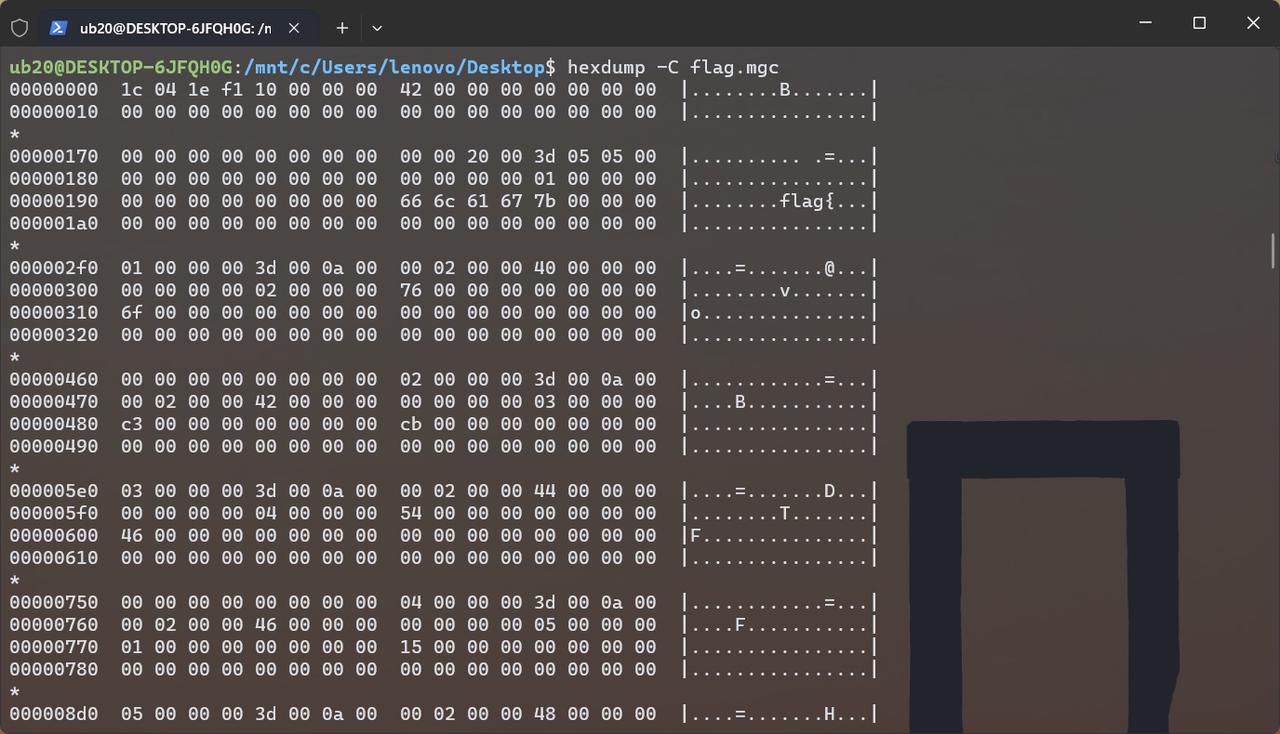Click the offset 00000460

(x=54, y=379)
